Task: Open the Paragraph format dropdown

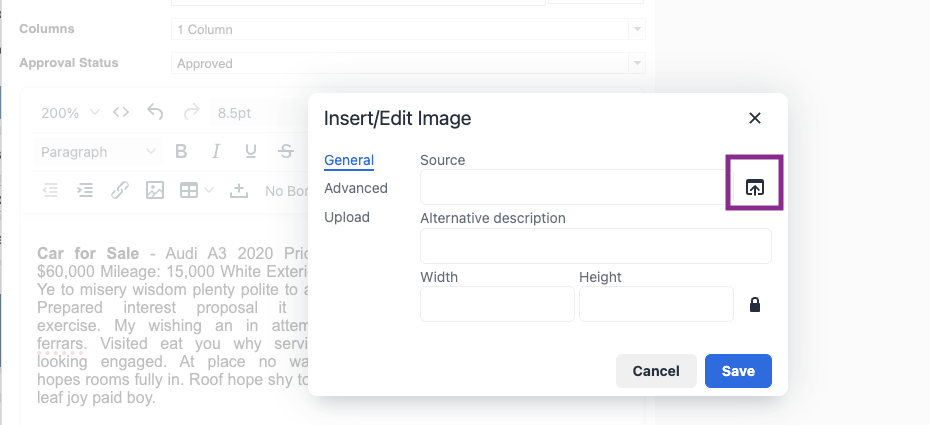Action: click(98, 152)
